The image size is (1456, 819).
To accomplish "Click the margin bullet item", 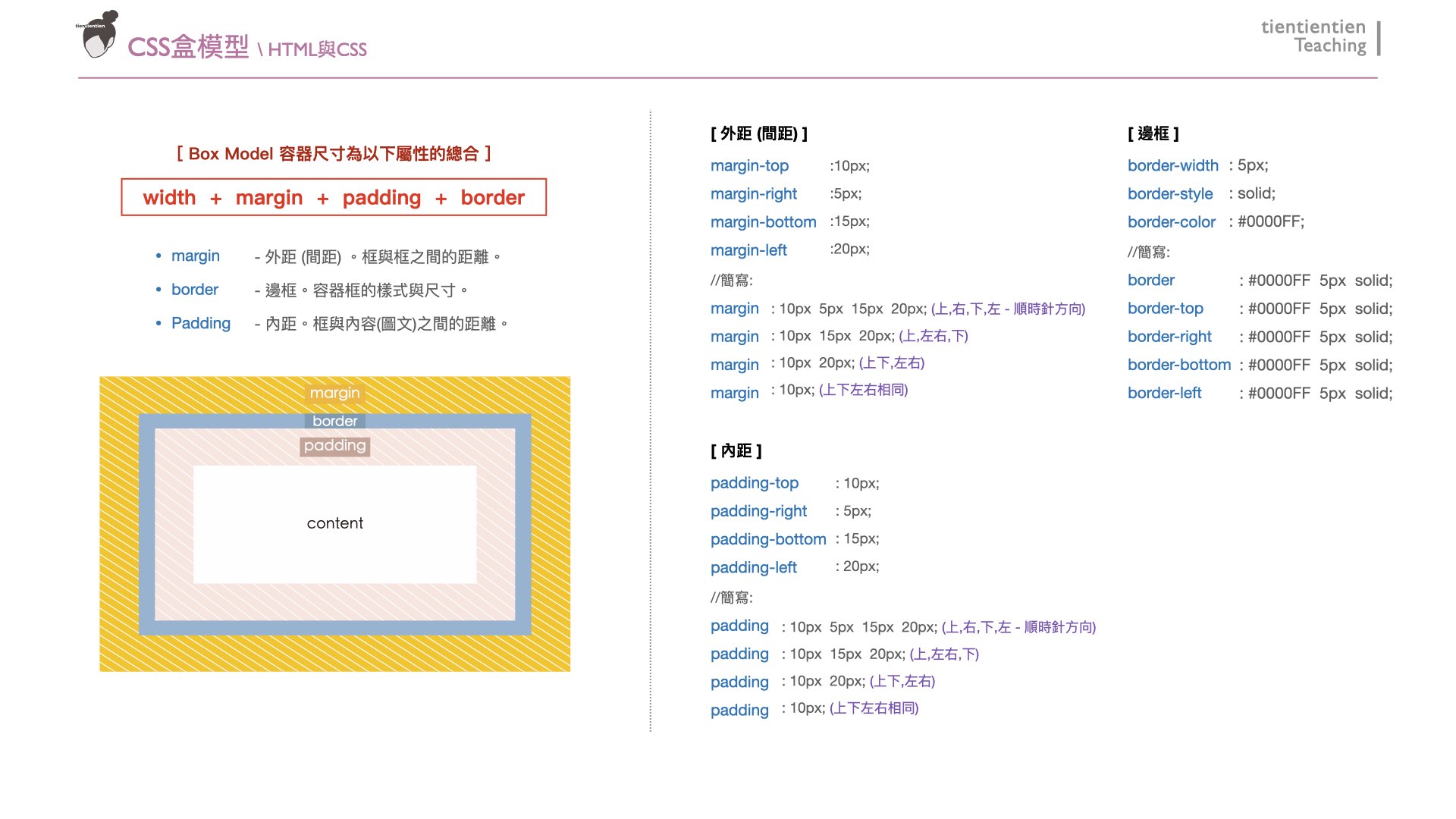I will coord(195,256).
